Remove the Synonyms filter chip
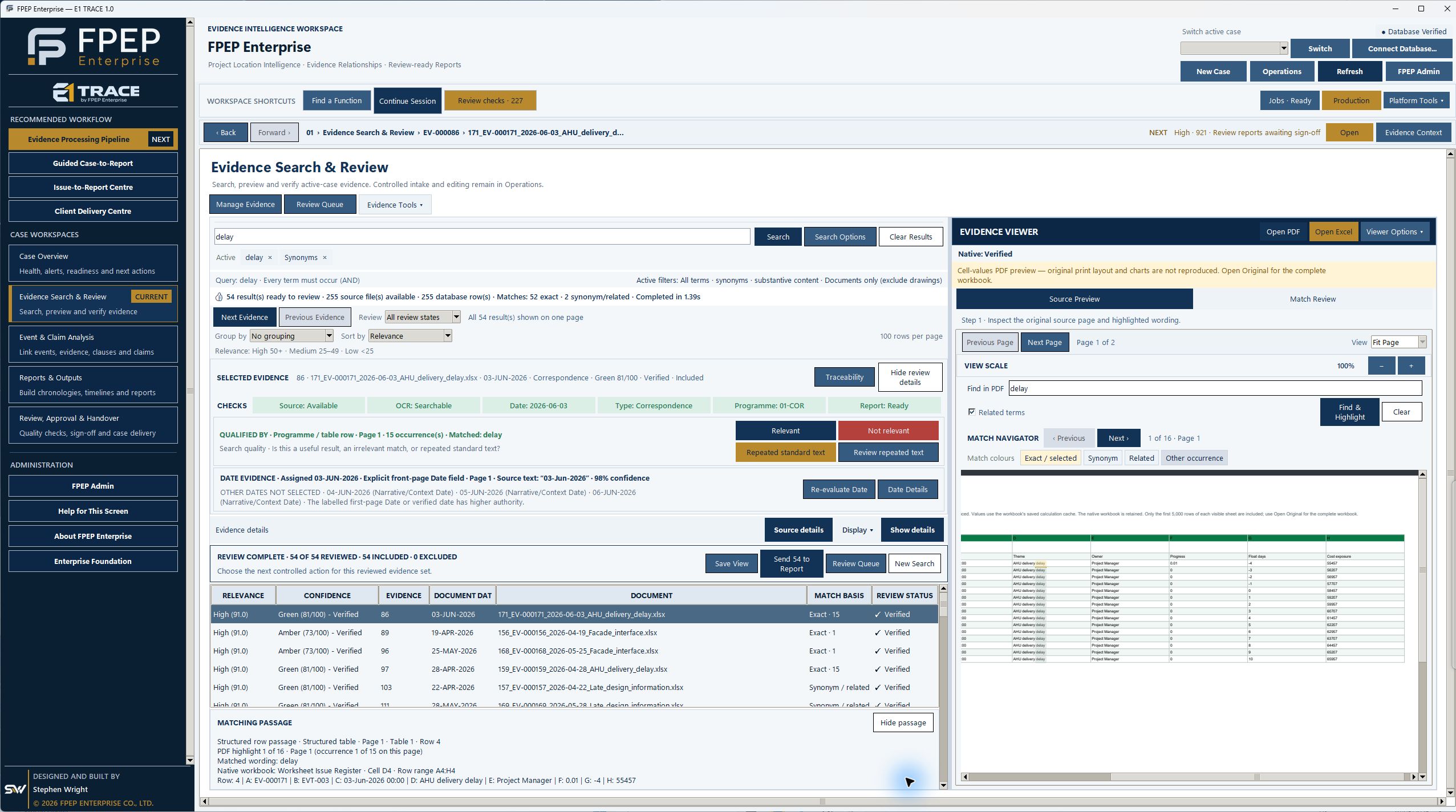 pos(325,258)
